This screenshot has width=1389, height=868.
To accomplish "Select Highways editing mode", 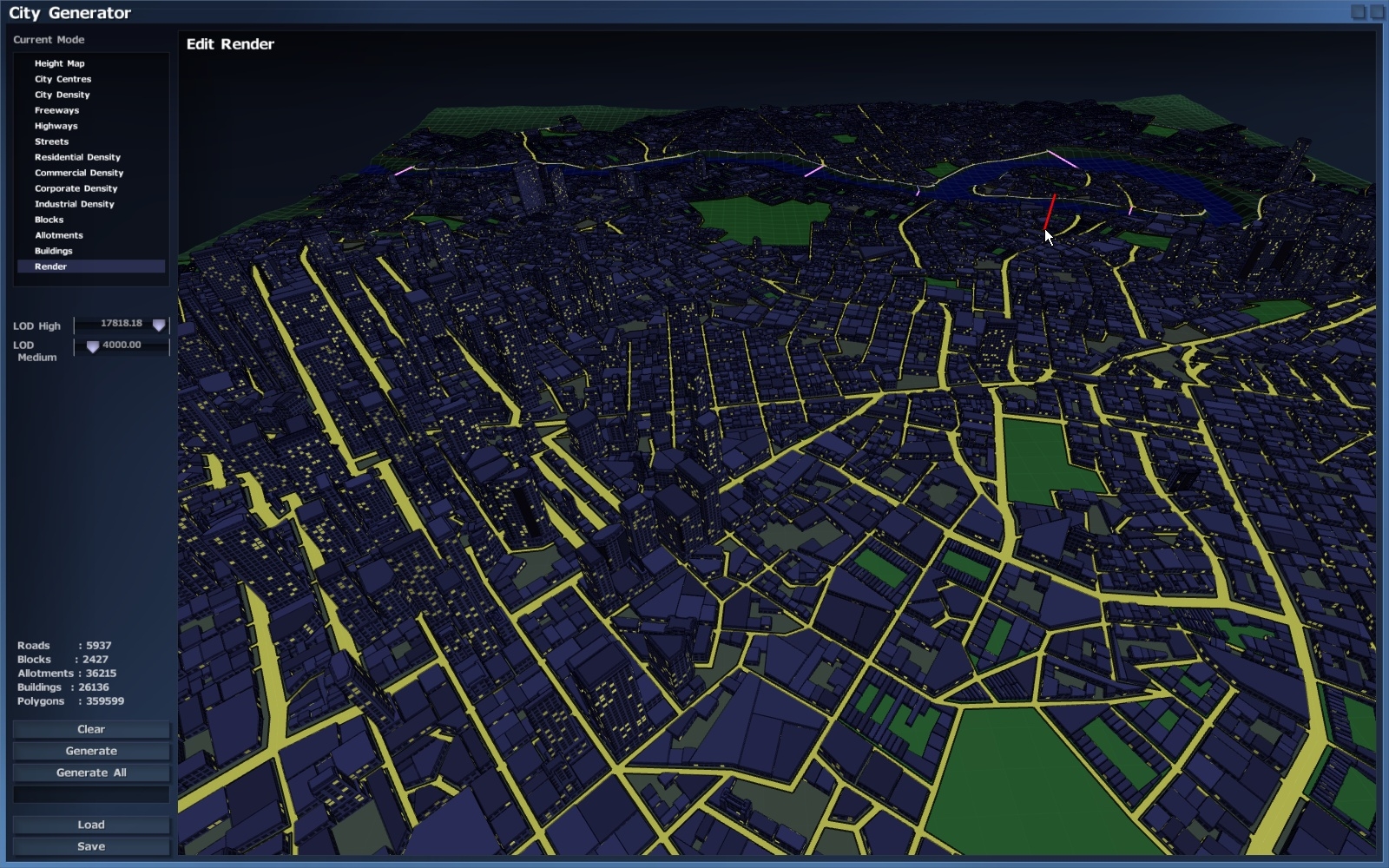I will coord(56,126).
